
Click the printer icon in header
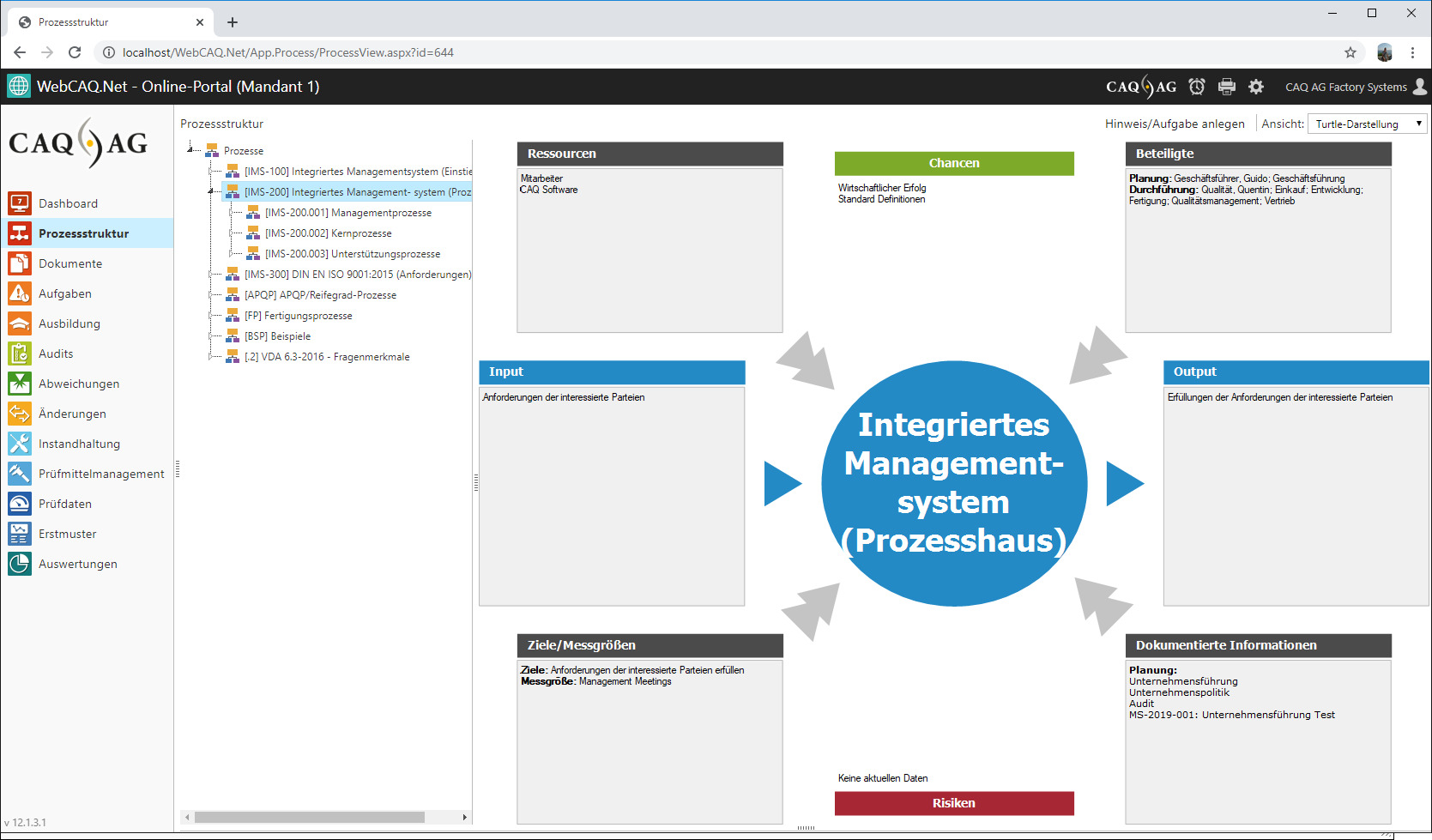(1227, 87)
